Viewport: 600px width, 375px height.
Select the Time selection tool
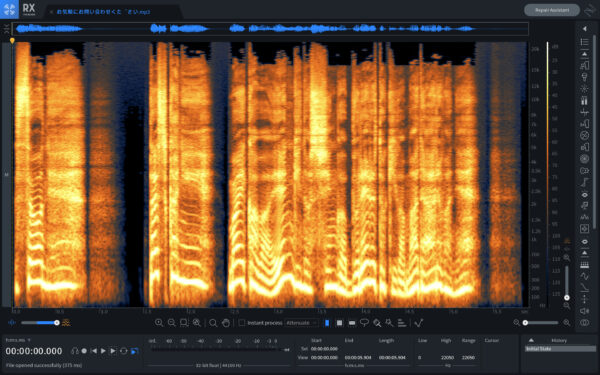point(327,323)
